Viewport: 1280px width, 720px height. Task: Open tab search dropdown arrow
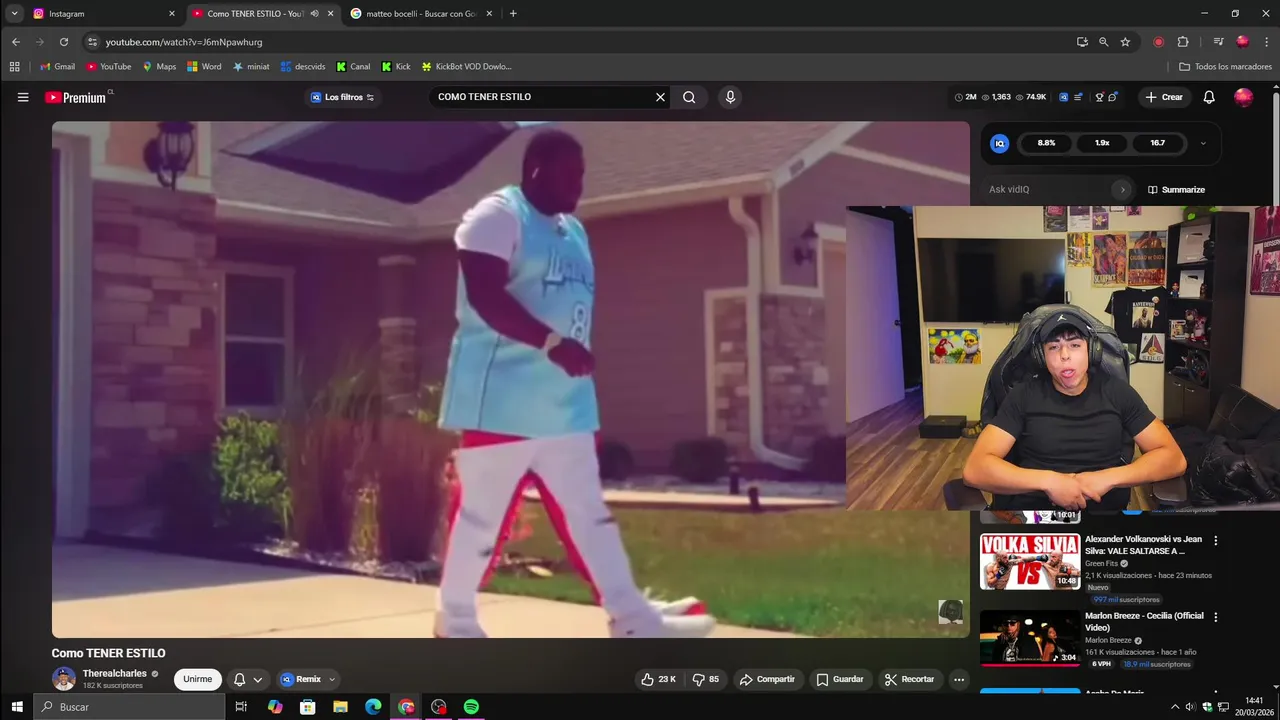[14, 14]
